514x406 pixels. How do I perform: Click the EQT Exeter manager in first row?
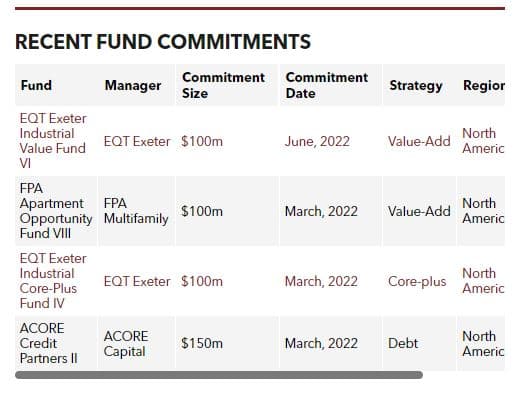(137, 141)
